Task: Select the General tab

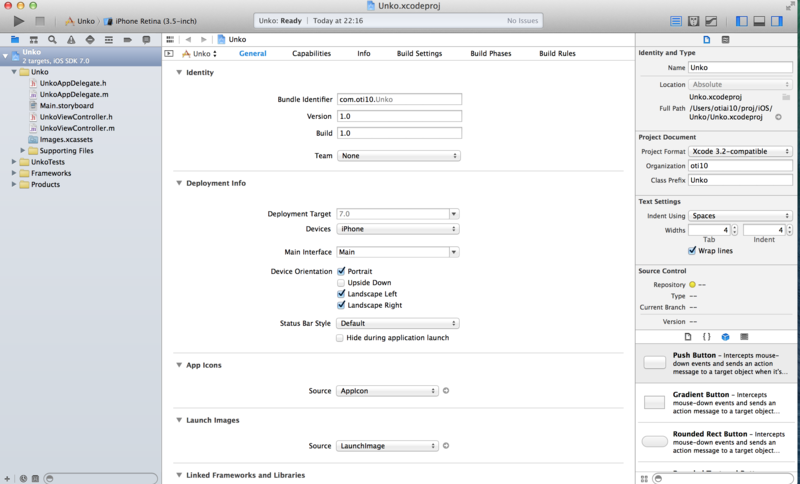Action: (x=253, y=54)
